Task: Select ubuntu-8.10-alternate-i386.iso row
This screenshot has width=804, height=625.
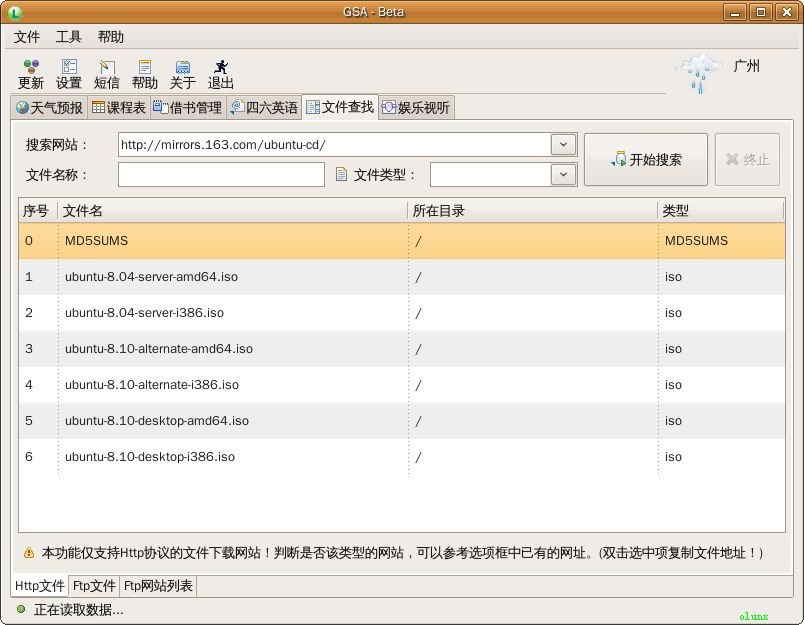Action: click(x=402, y=385)
